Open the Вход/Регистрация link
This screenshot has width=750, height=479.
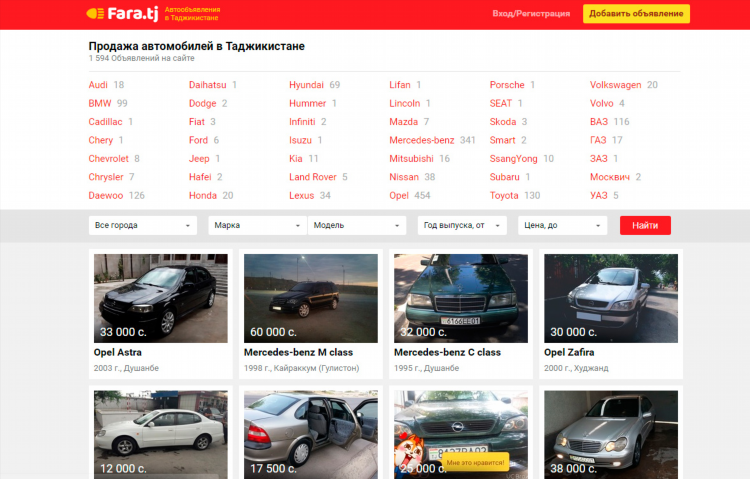(x=531, y=13)
